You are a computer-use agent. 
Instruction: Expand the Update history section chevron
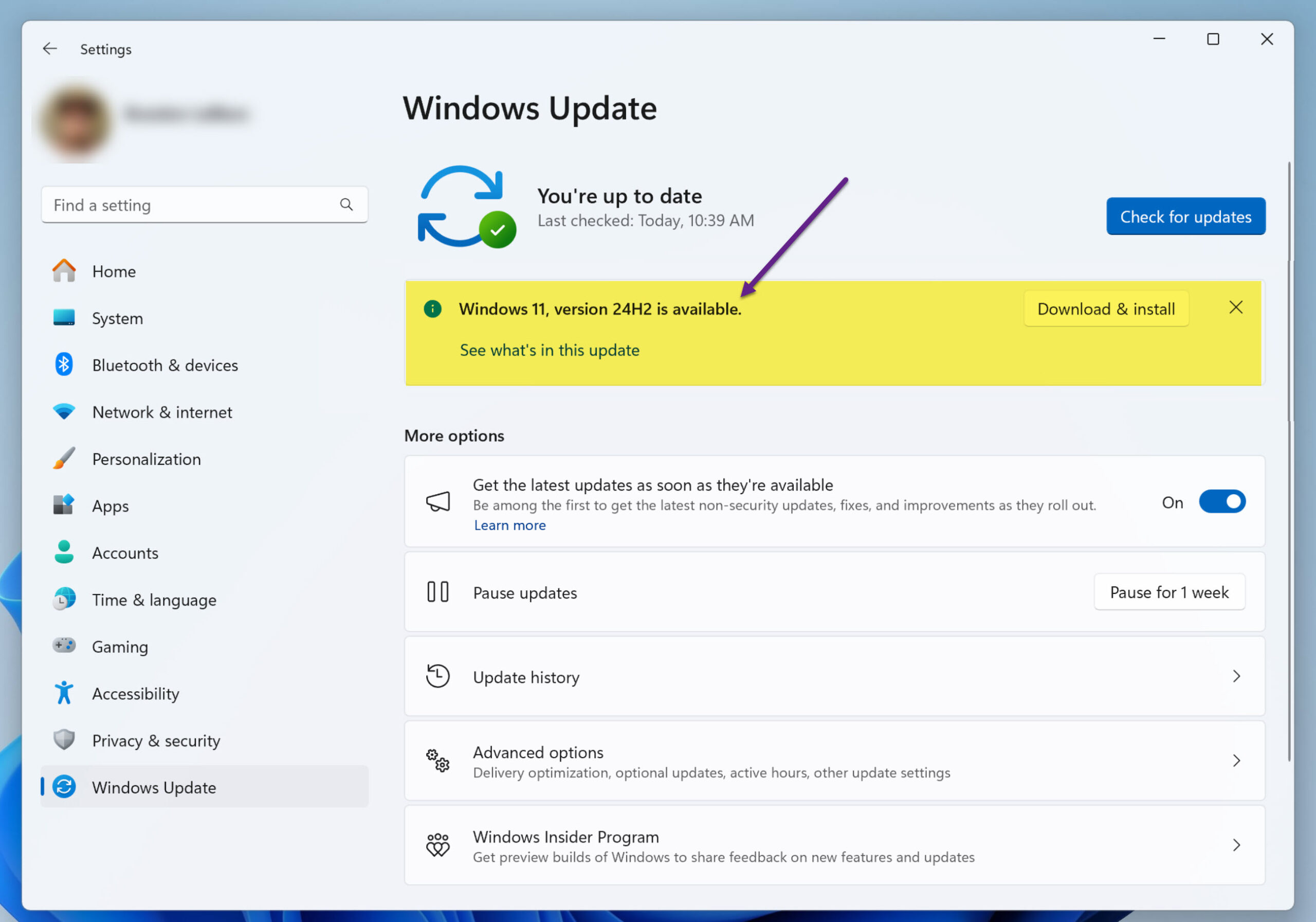click(1237, 677)
